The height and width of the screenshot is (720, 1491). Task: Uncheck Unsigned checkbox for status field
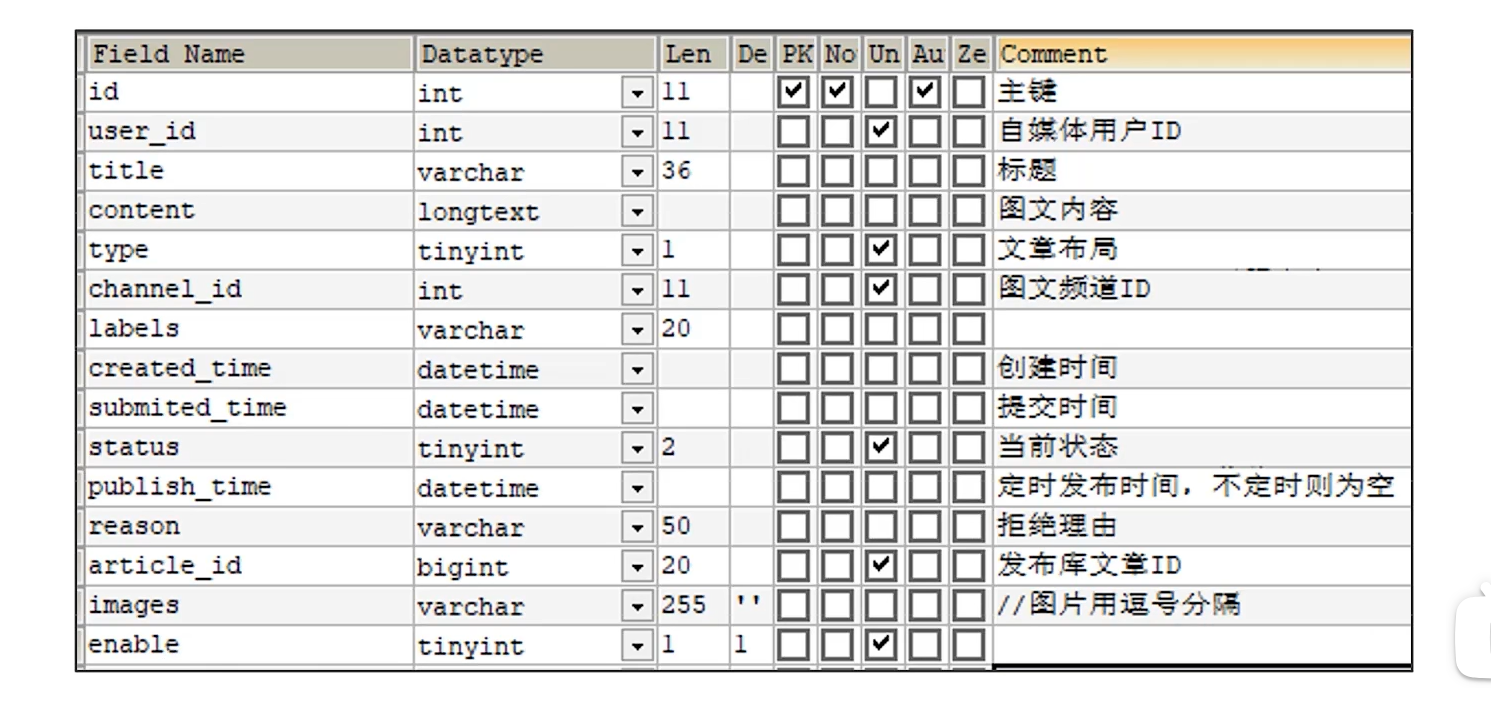click(x=881, y=447)
